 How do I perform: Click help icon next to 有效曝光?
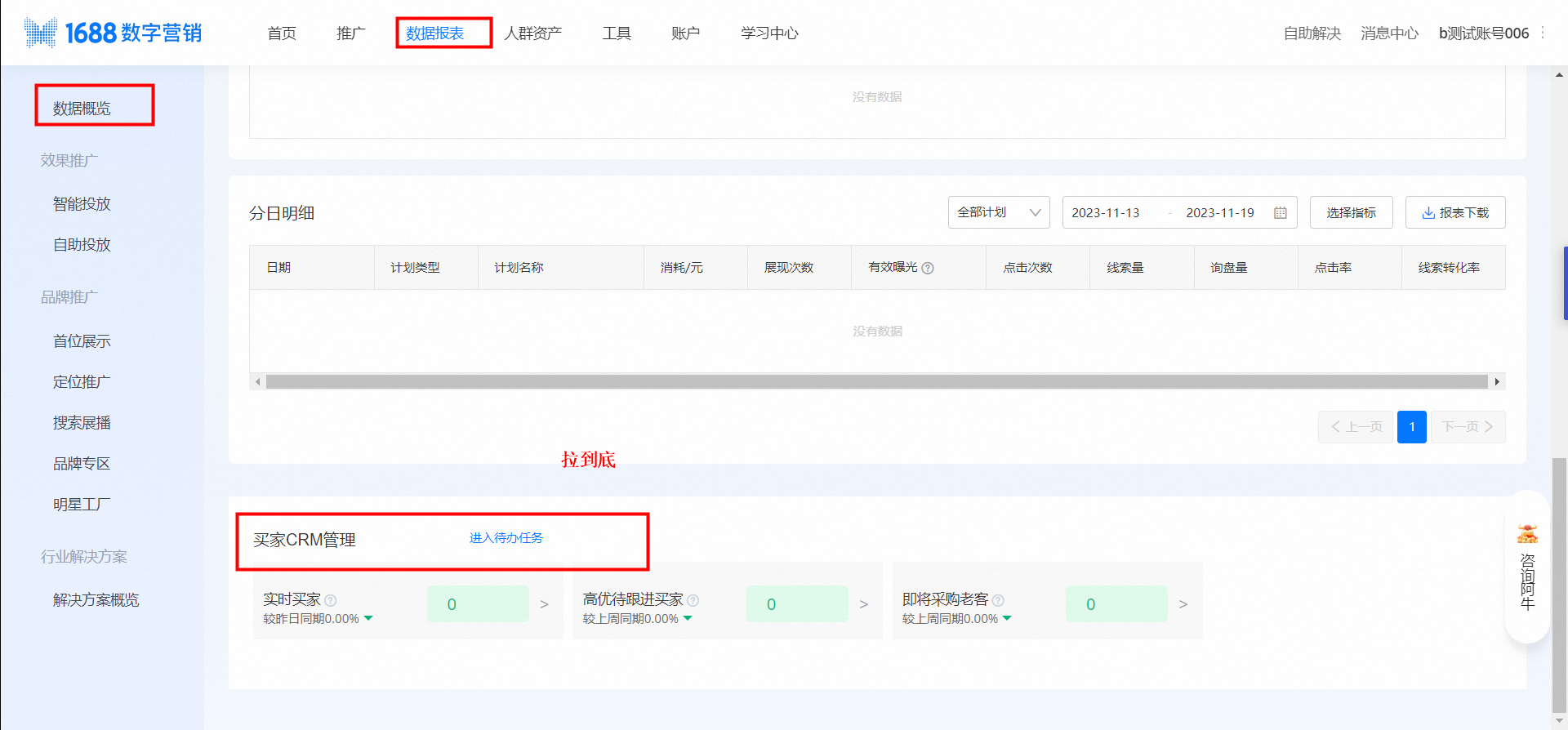(x=928, y=269)
